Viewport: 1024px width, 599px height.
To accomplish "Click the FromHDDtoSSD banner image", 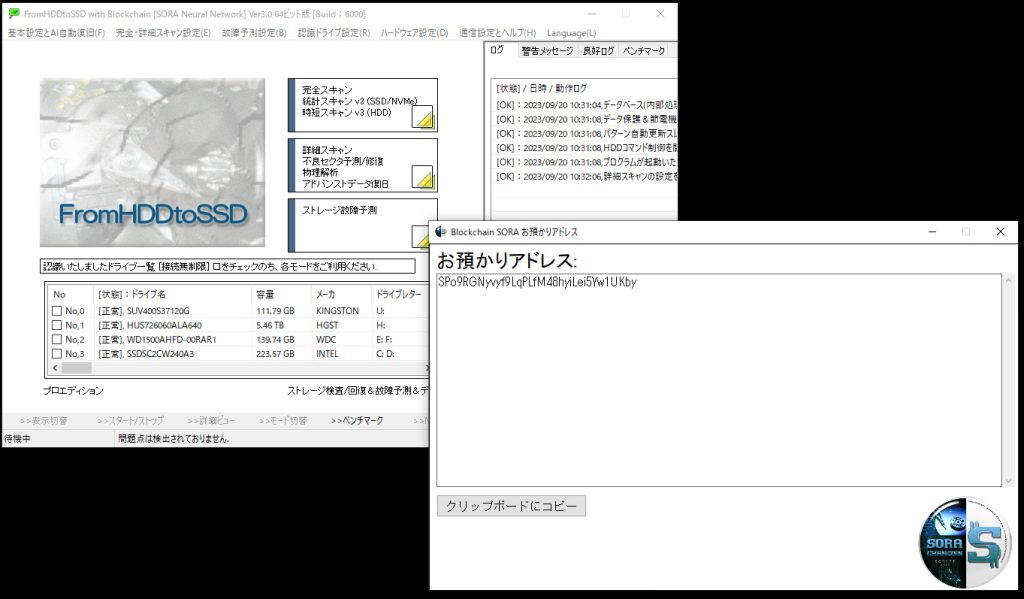I will [153, 163].
